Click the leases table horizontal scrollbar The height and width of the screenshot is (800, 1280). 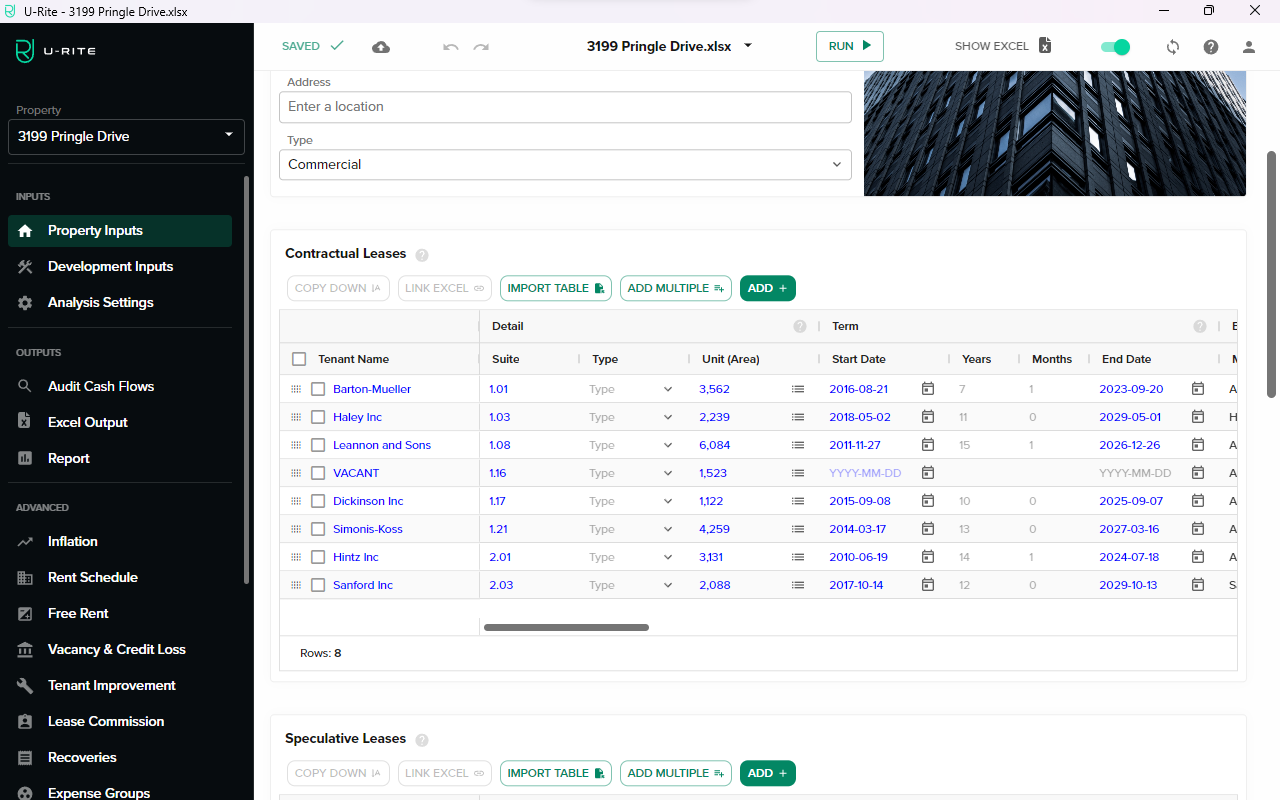tap(566, 628)
